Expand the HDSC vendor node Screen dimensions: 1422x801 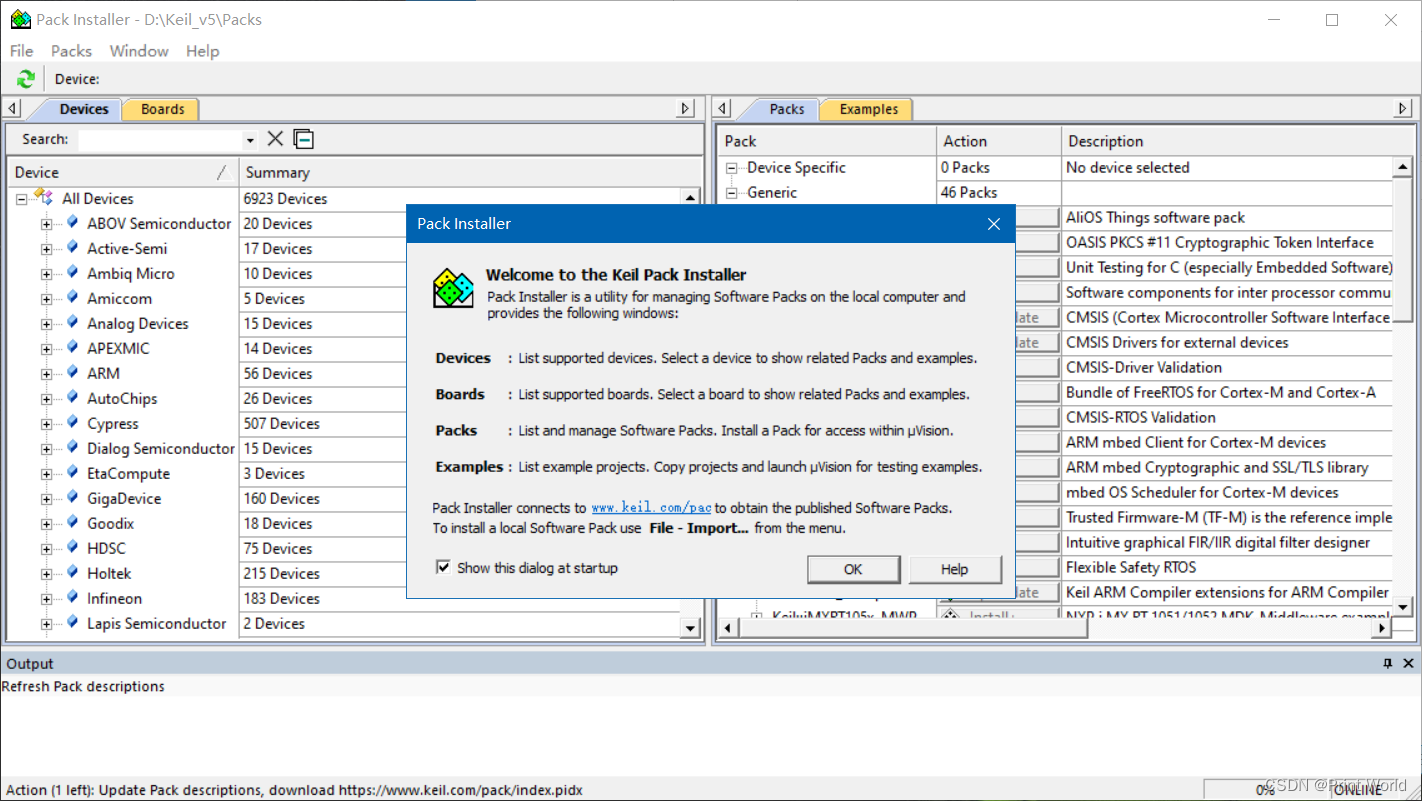coord(47,549)
